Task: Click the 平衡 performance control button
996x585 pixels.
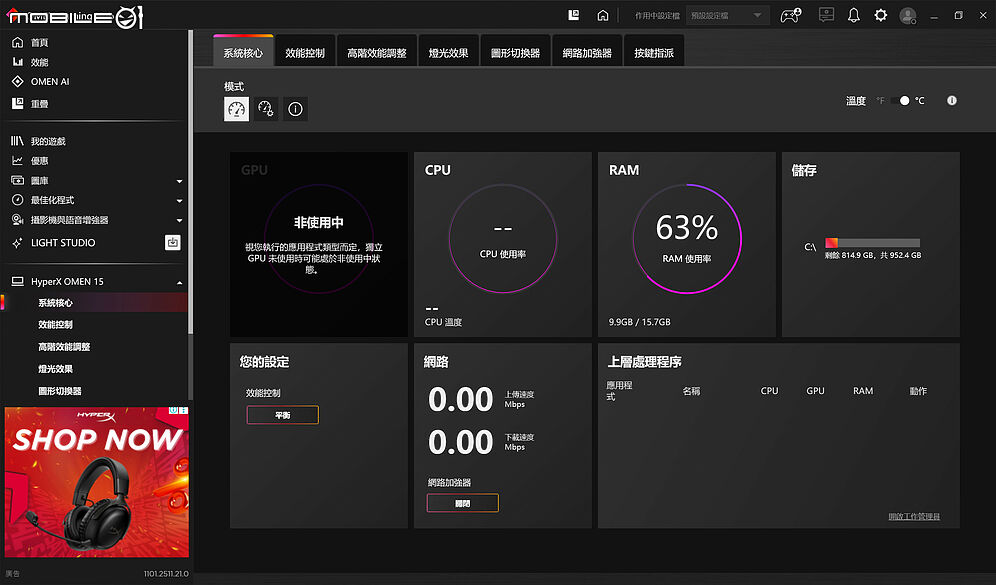Action: pyautogui.click(x=283, y=415)
